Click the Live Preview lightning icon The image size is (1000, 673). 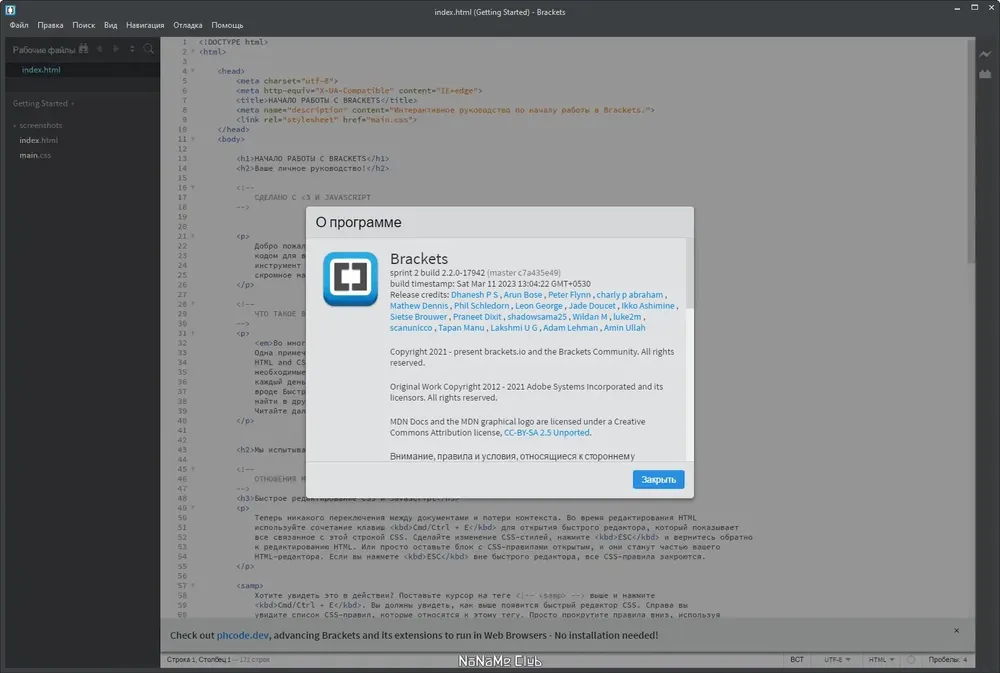[985, 54]
